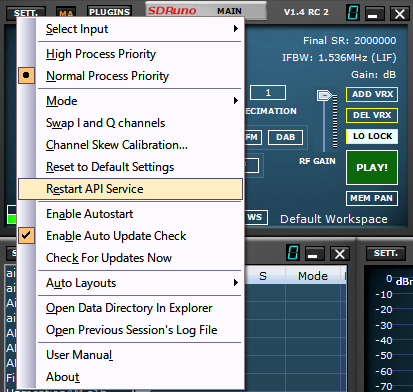This screenshot has height=392, width=413.
Task: Click Check For Updates Now
Action: [x=130, y=258]
